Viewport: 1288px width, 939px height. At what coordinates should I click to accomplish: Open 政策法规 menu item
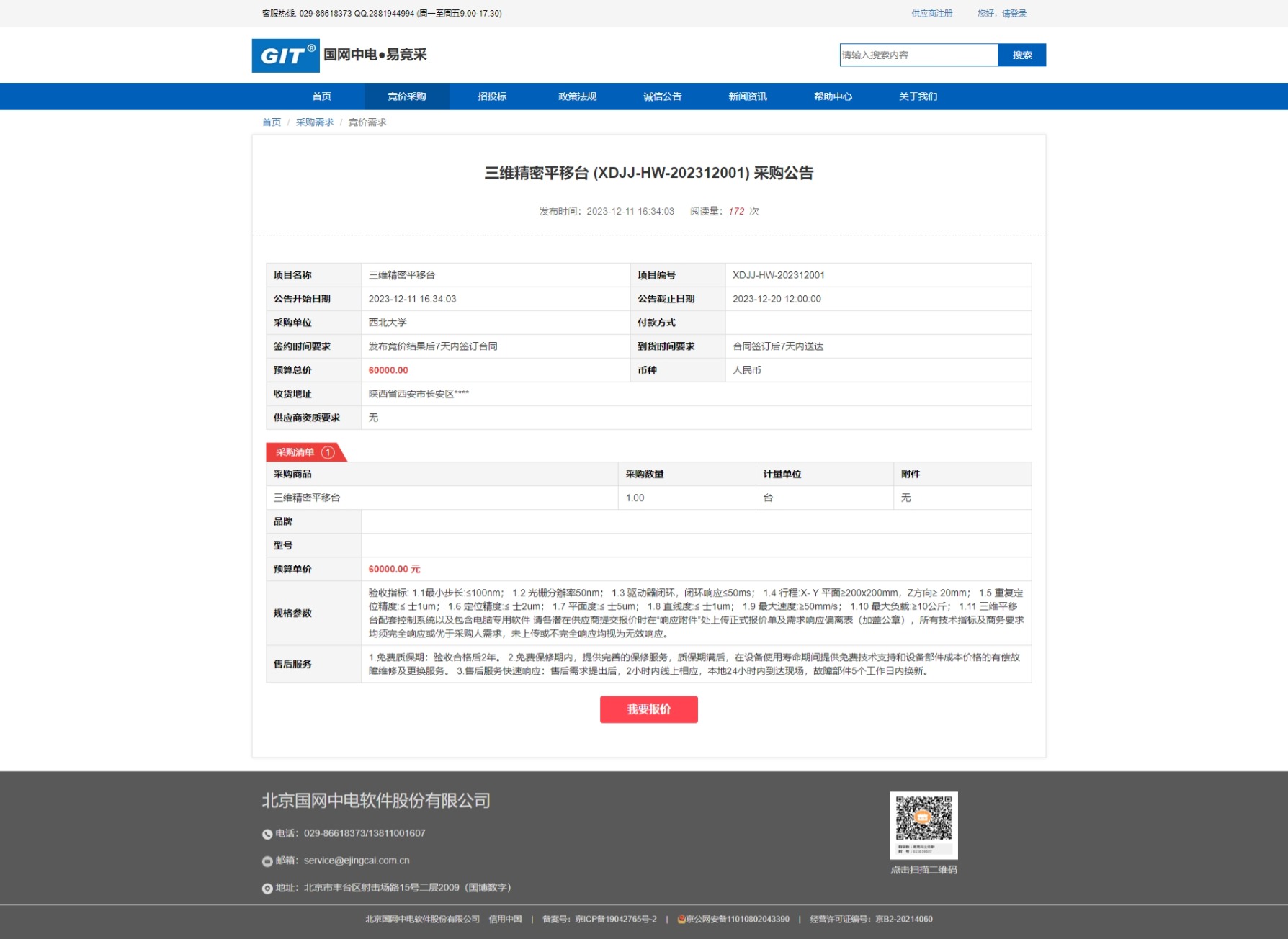(x=577, y=96)
